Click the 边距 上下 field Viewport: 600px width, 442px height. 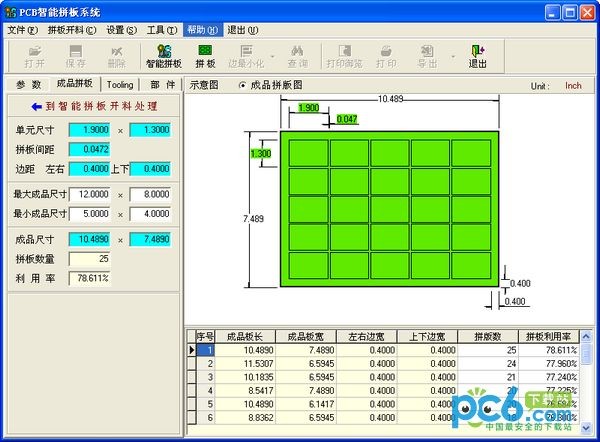[150, 169]
